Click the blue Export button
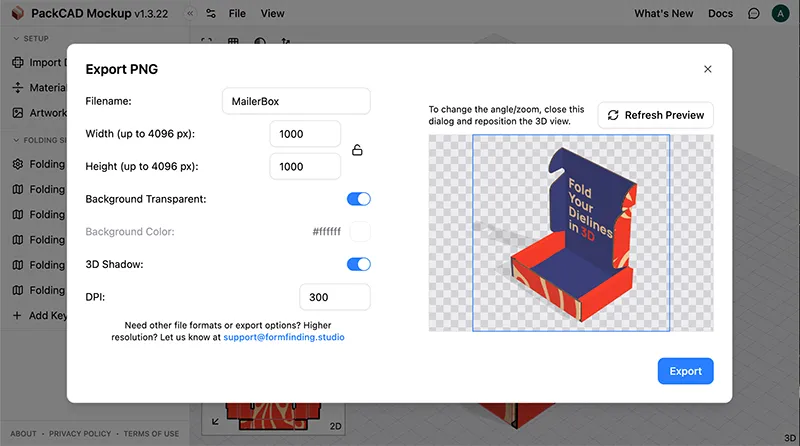800x446 pixels. [685, 371]
